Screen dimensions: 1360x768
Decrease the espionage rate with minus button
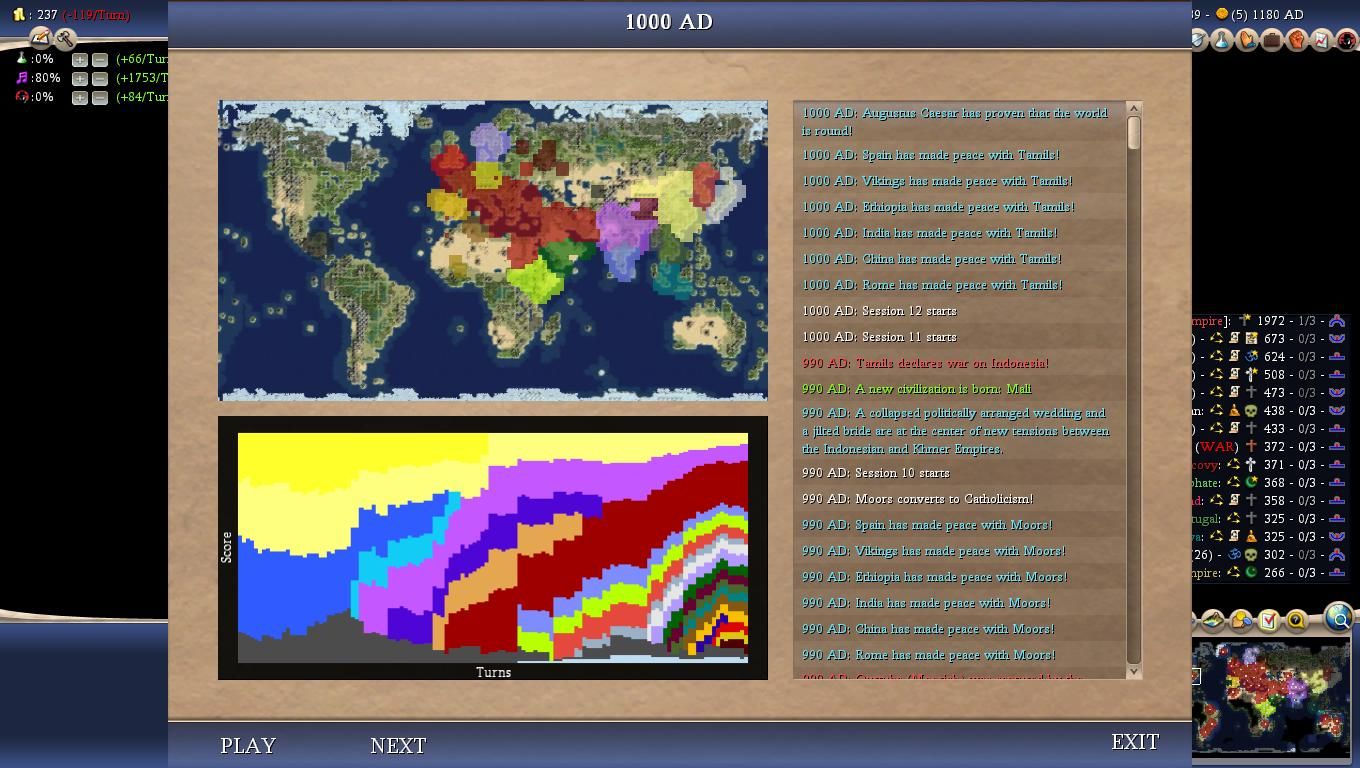[x=100, y=97]
